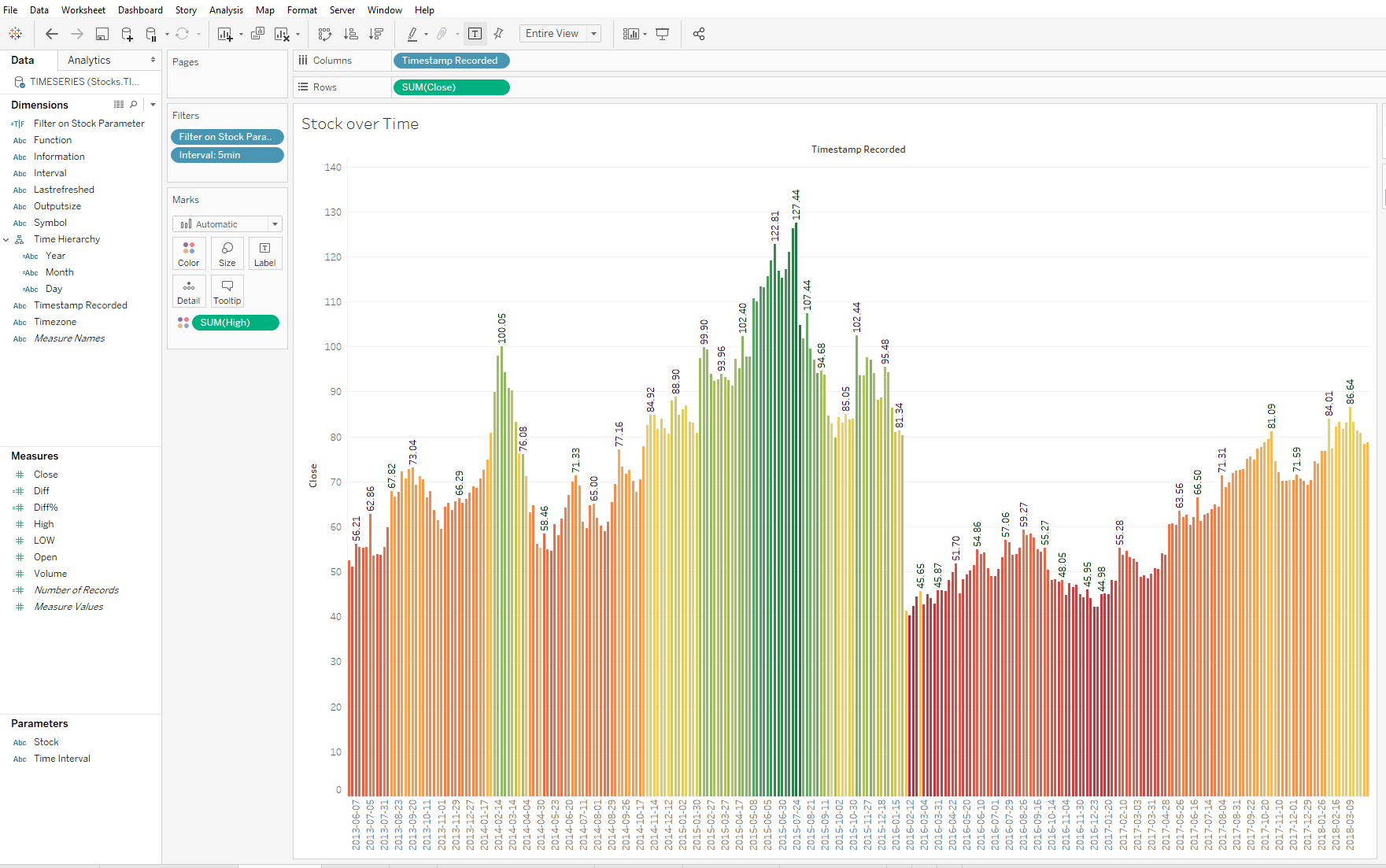
Task: Open the Color shelf in the Marks card
Action: pos(189,253)
